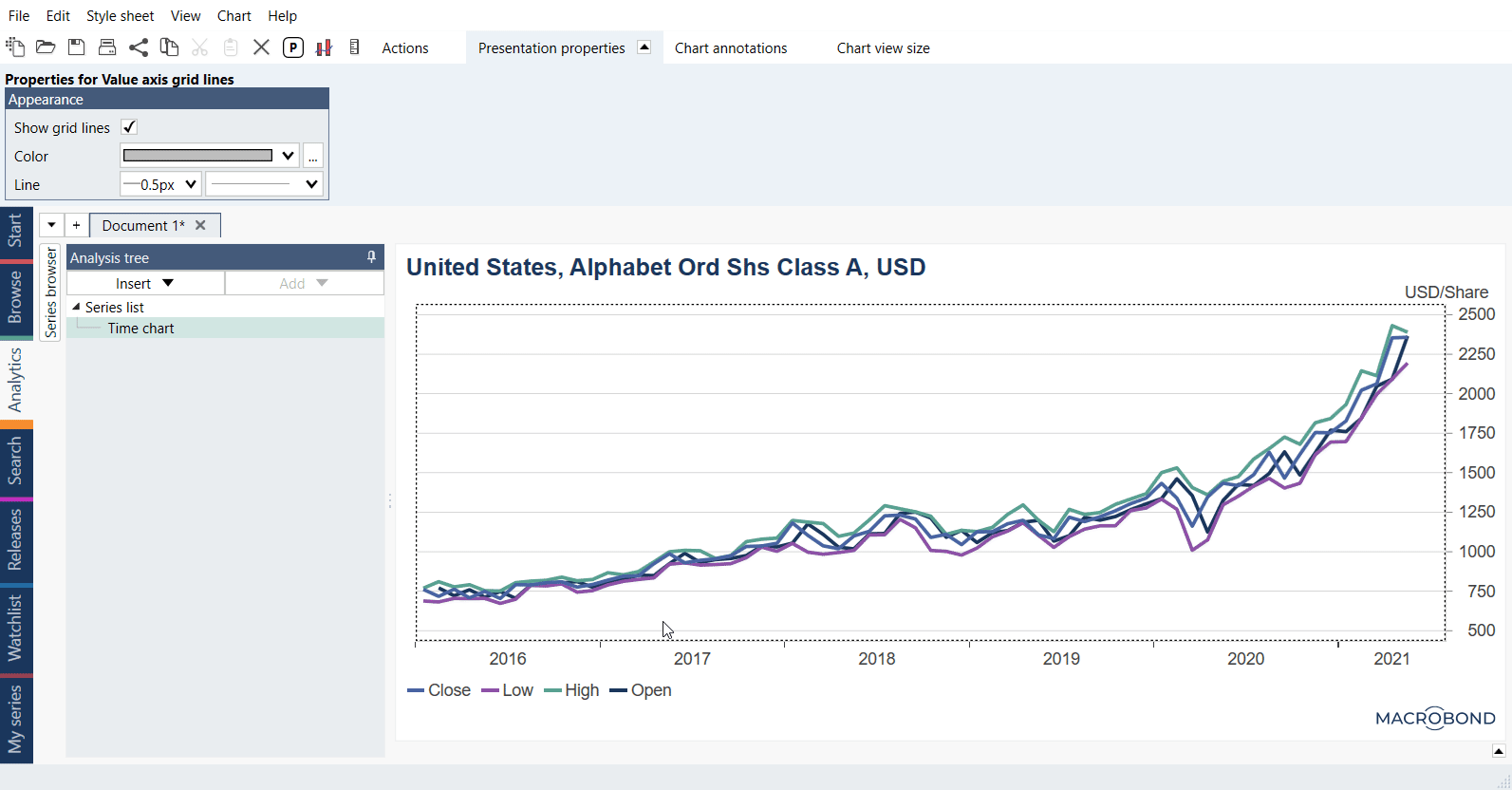Open the Edit menu
The image size is (1512, 790).
[x=58, y=15]
